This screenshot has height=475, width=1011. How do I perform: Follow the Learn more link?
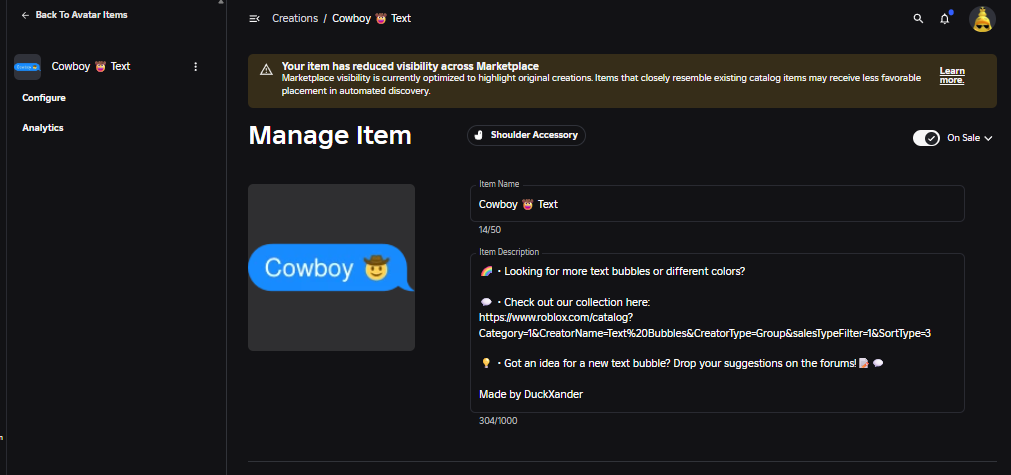pyautogui.click(x=952, y=75)
